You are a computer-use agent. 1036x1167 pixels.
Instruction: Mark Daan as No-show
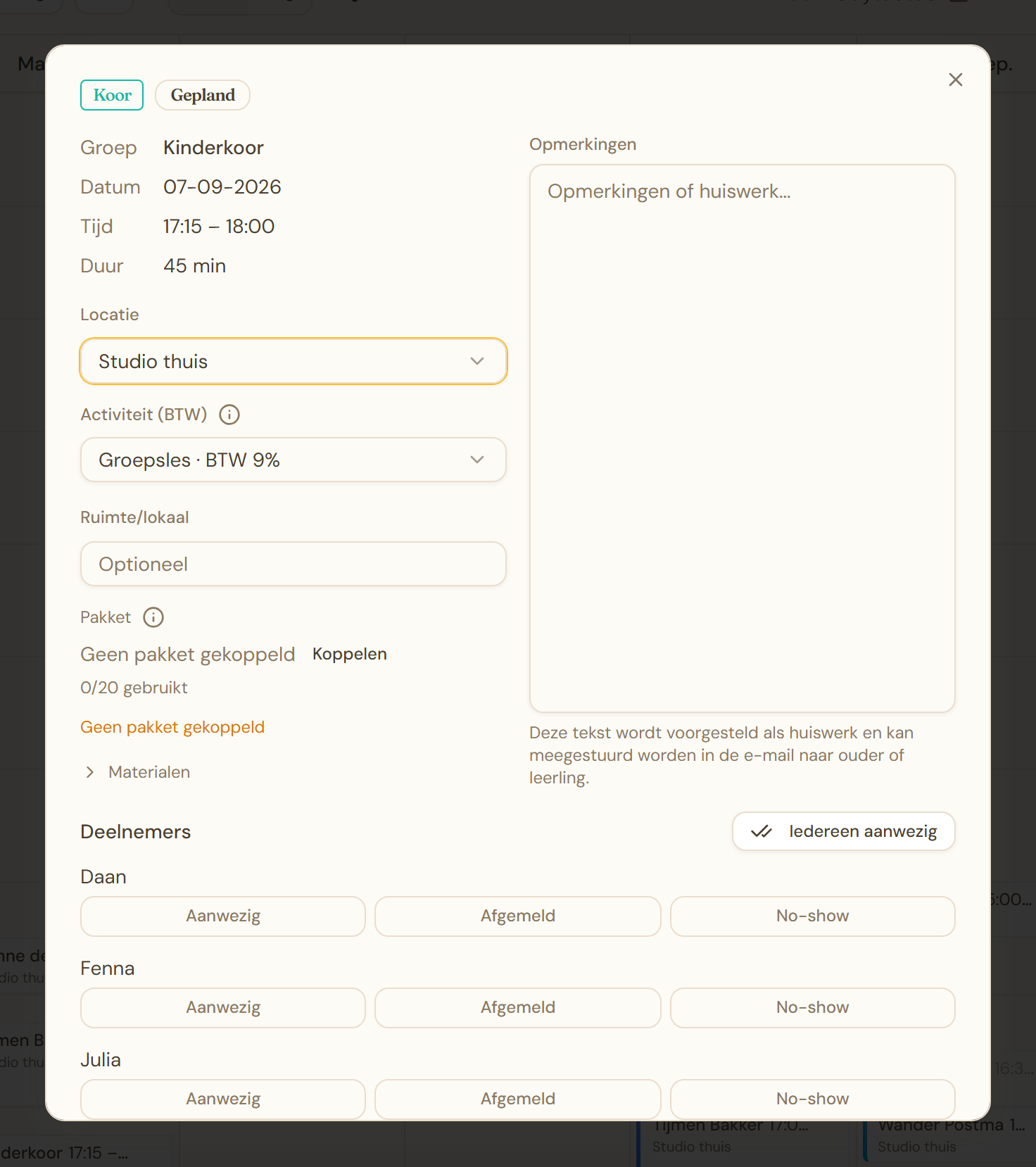tap(813, 916)
